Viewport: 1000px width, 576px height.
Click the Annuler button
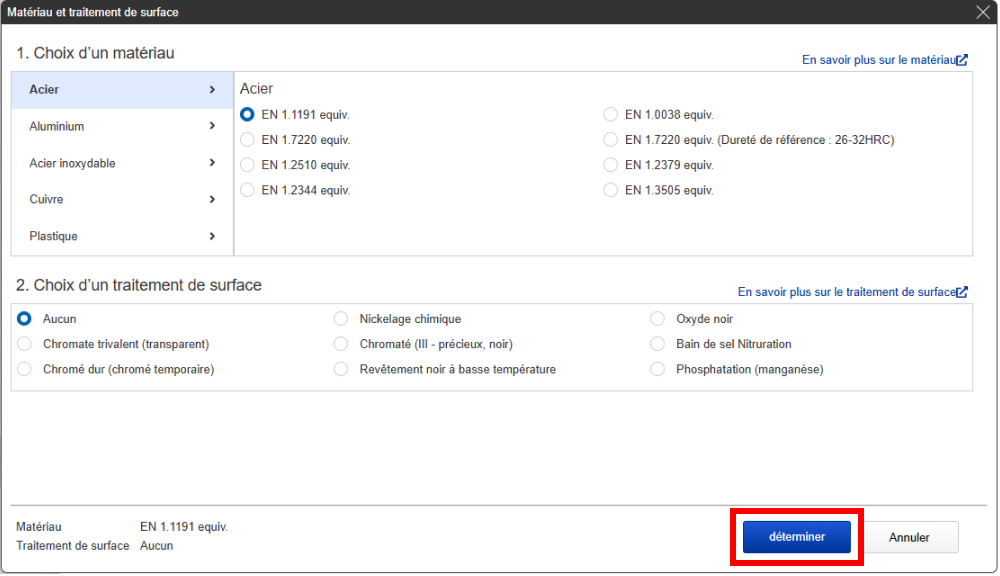(909, 538)
